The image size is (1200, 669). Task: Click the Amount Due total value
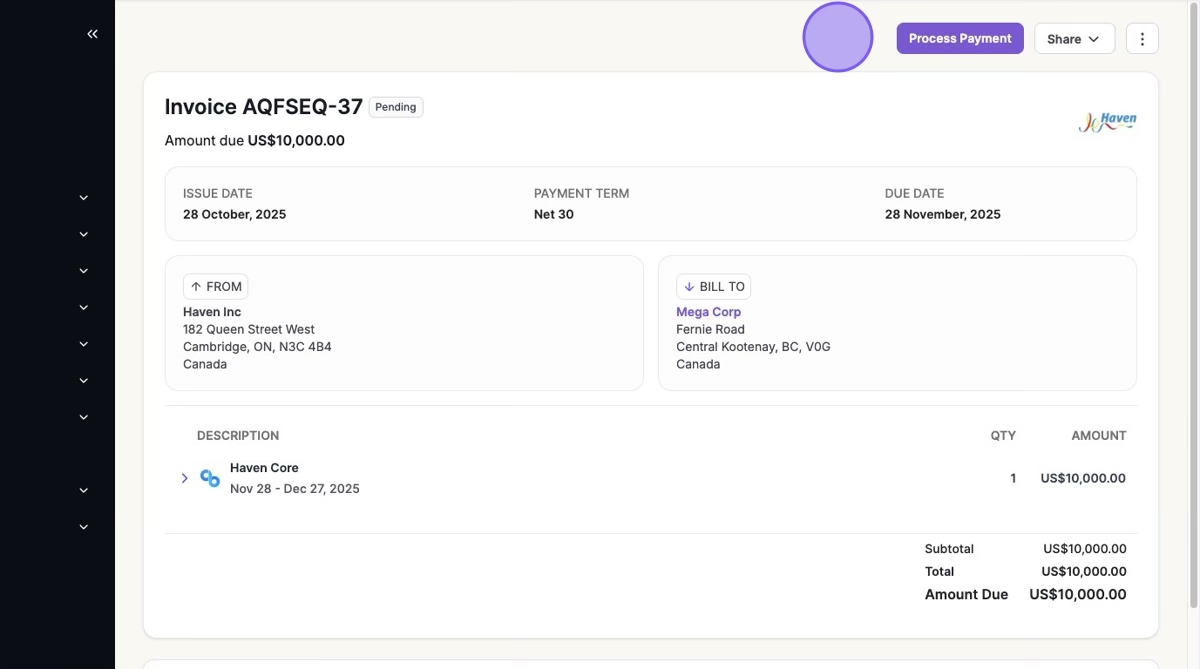point(1077,595)
